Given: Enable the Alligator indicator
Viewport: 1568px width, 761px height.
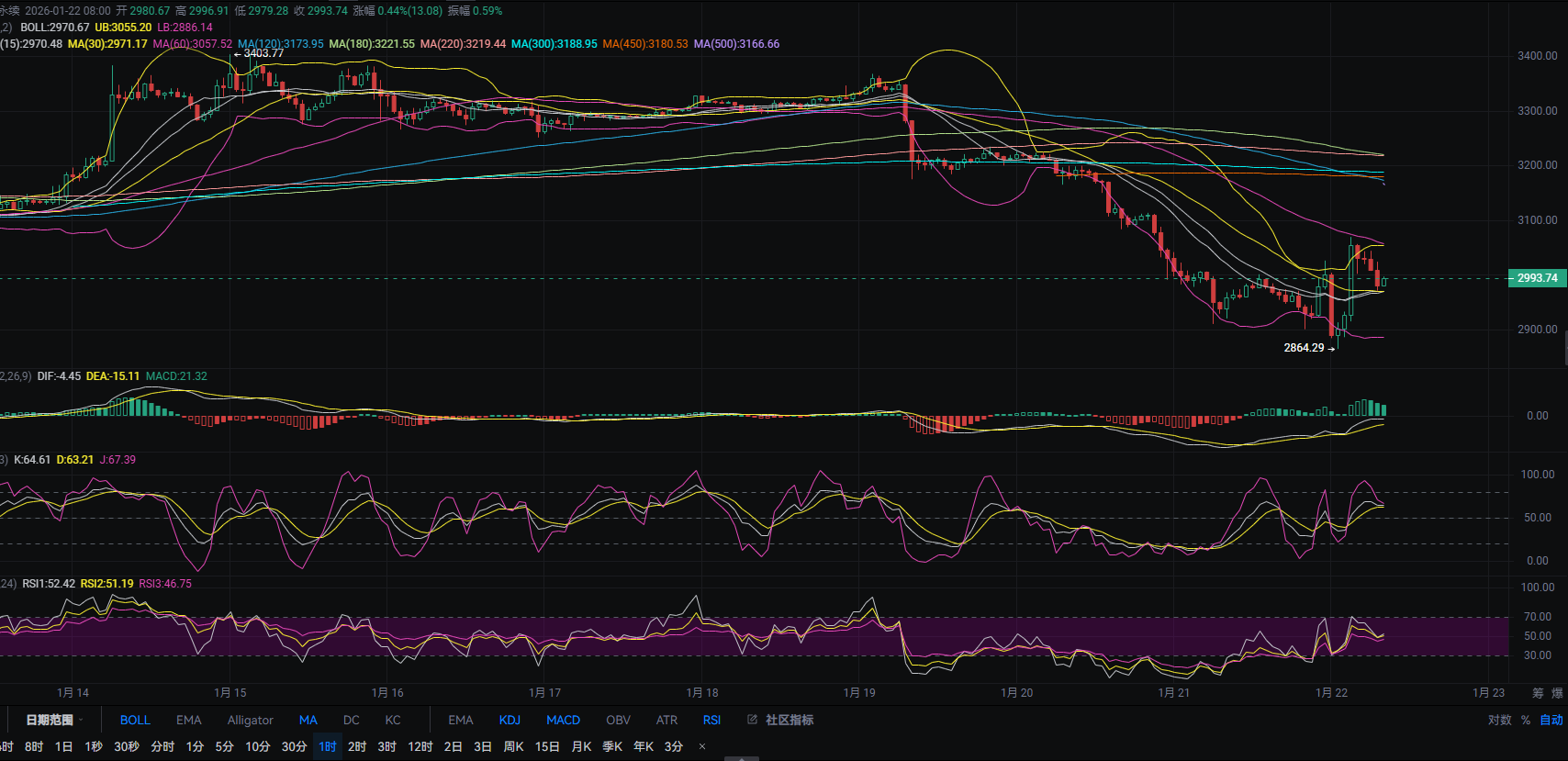Looking at the screenshot, I should click(x=250, y=720).
